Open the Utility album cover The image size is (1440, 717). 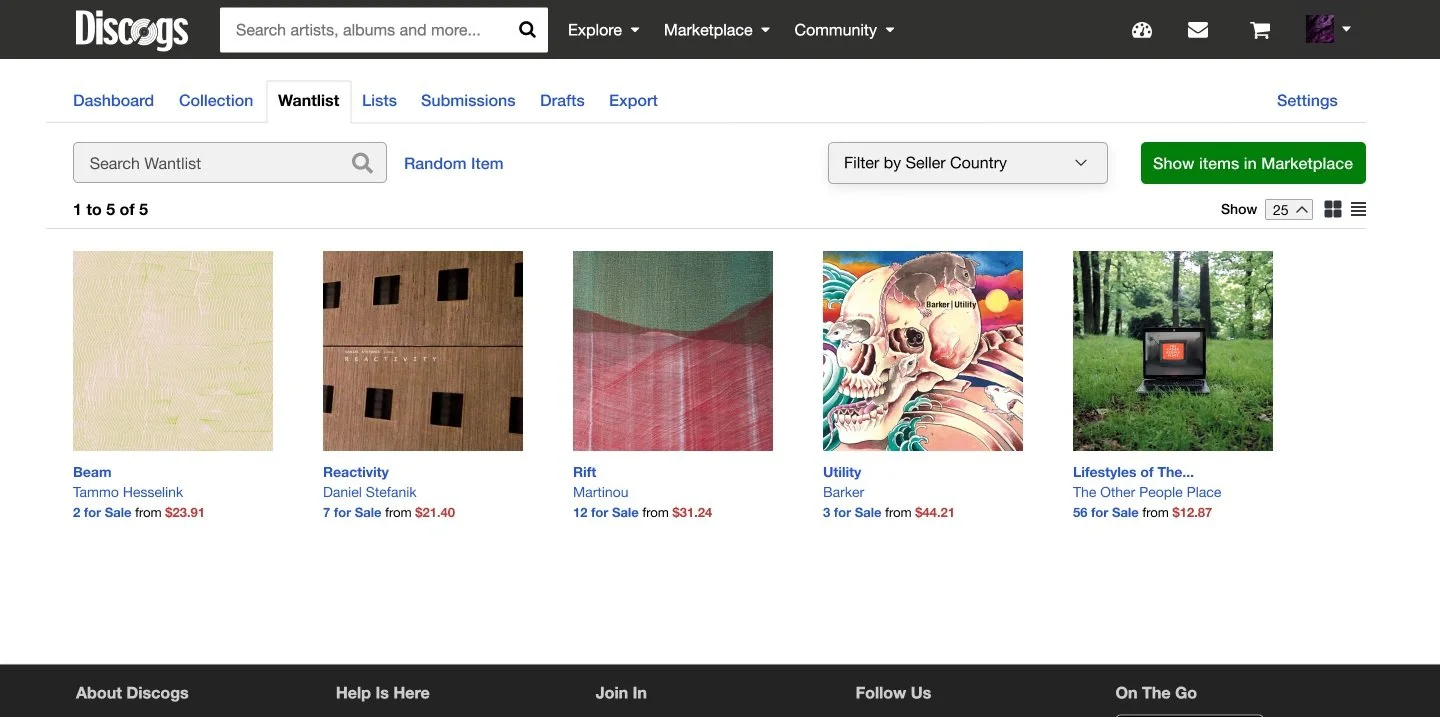(923, 351)
